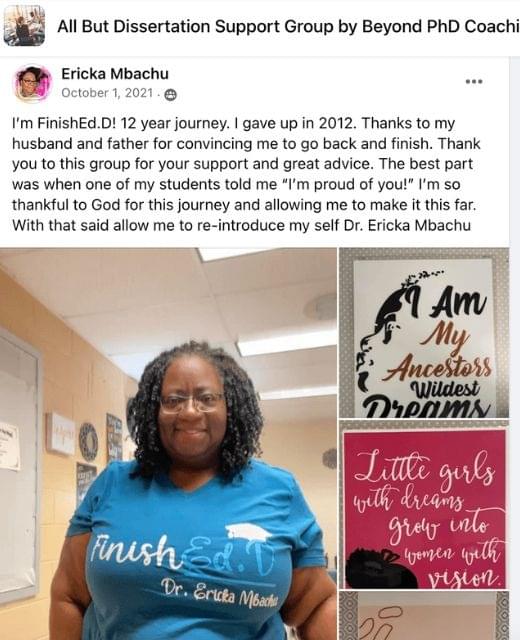Open the 'I Am My Ancestors Wildest Dreams' photo
The width and height of the screenshot is (520, 640).
424,333
